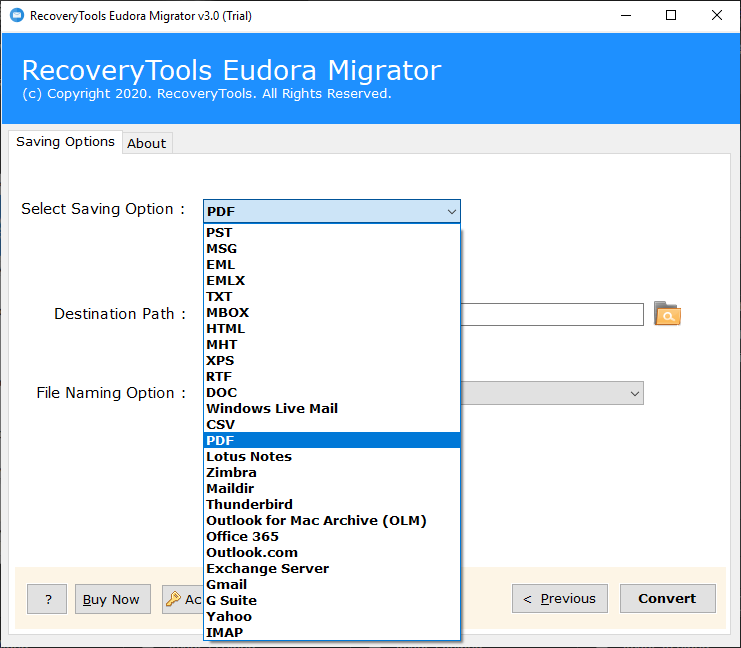
Task: Select Lotus Notes from the list
Action: pyautogui.click(x=249, y=457)
